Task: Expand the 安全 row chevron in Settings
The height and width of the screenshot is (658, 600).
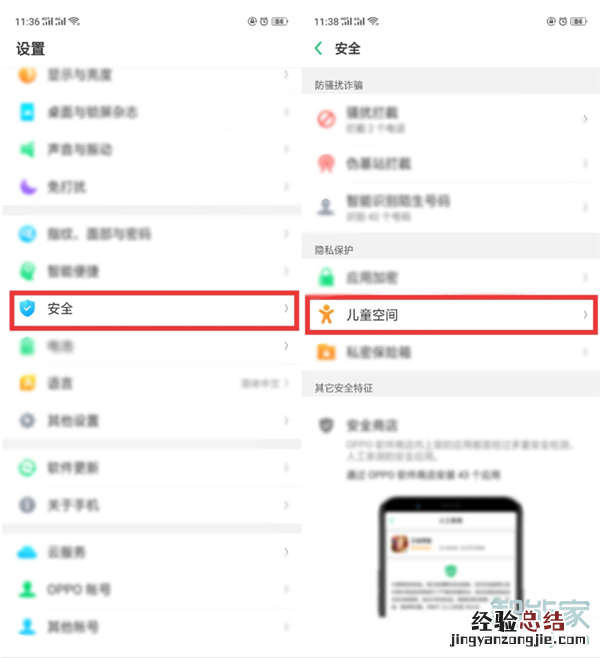Action: pyautogui.click(x=286, y=308)
